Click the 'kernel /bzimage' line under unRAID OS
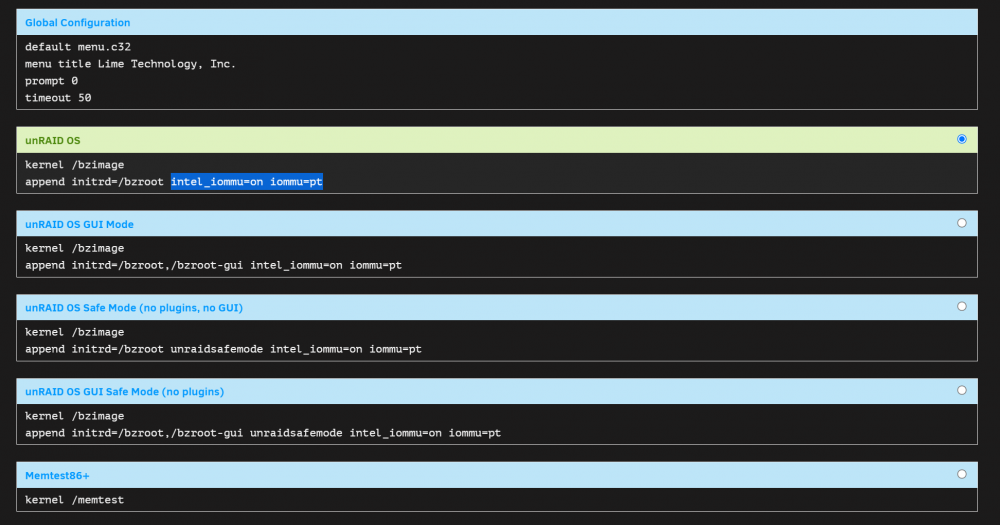1000x525 pixels. [x=75, y=165]
